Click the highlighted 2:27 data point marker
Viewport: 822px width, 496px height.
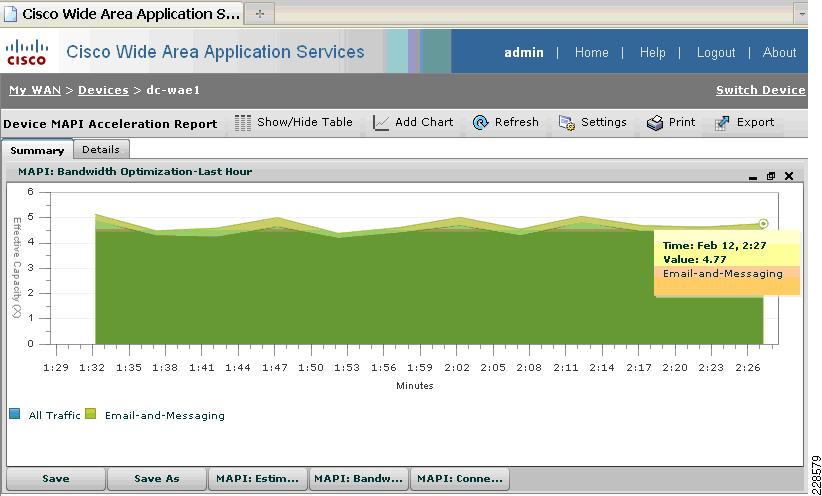(763, 224)
